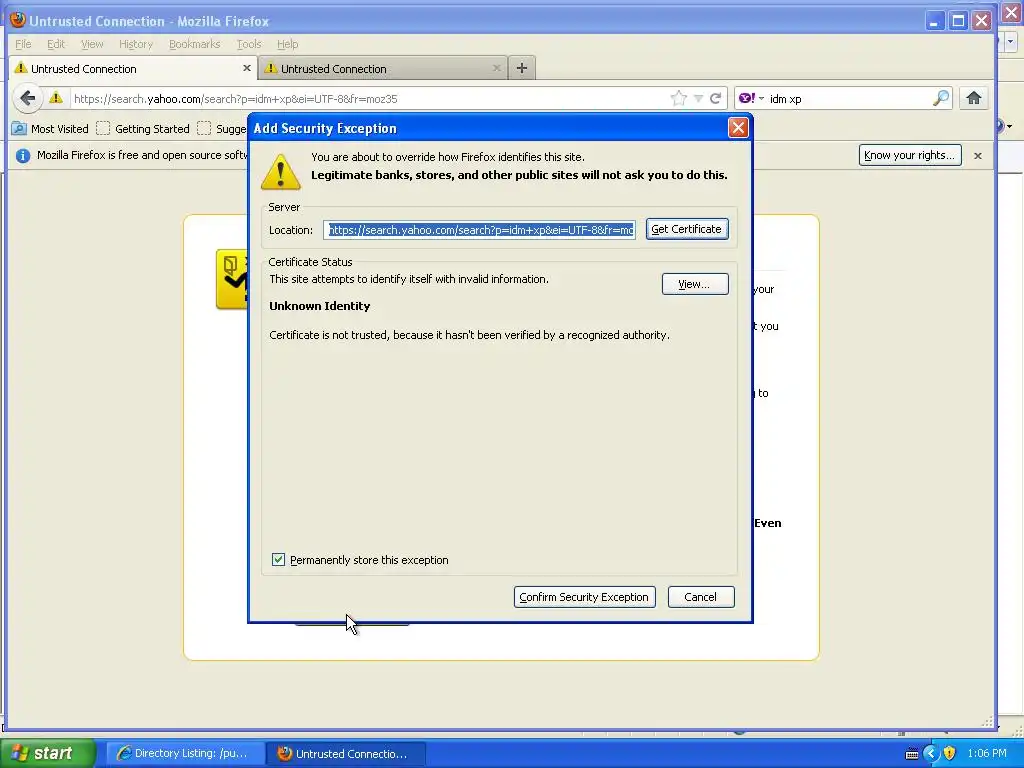This screenshot has height=768, width=1024.
Task: Open the Tools menu
Action: click(249, 44)
